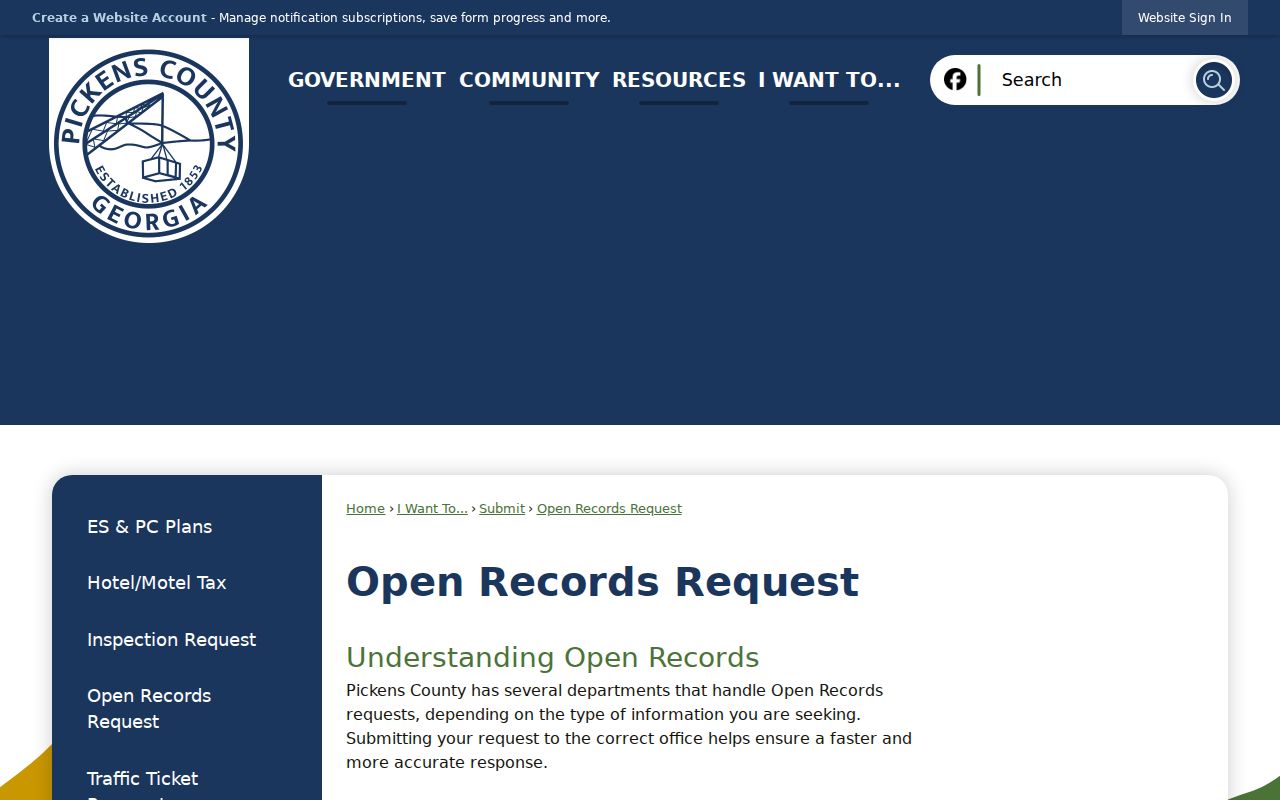
Task: Open the Facebook icon link
Action: 955,79
